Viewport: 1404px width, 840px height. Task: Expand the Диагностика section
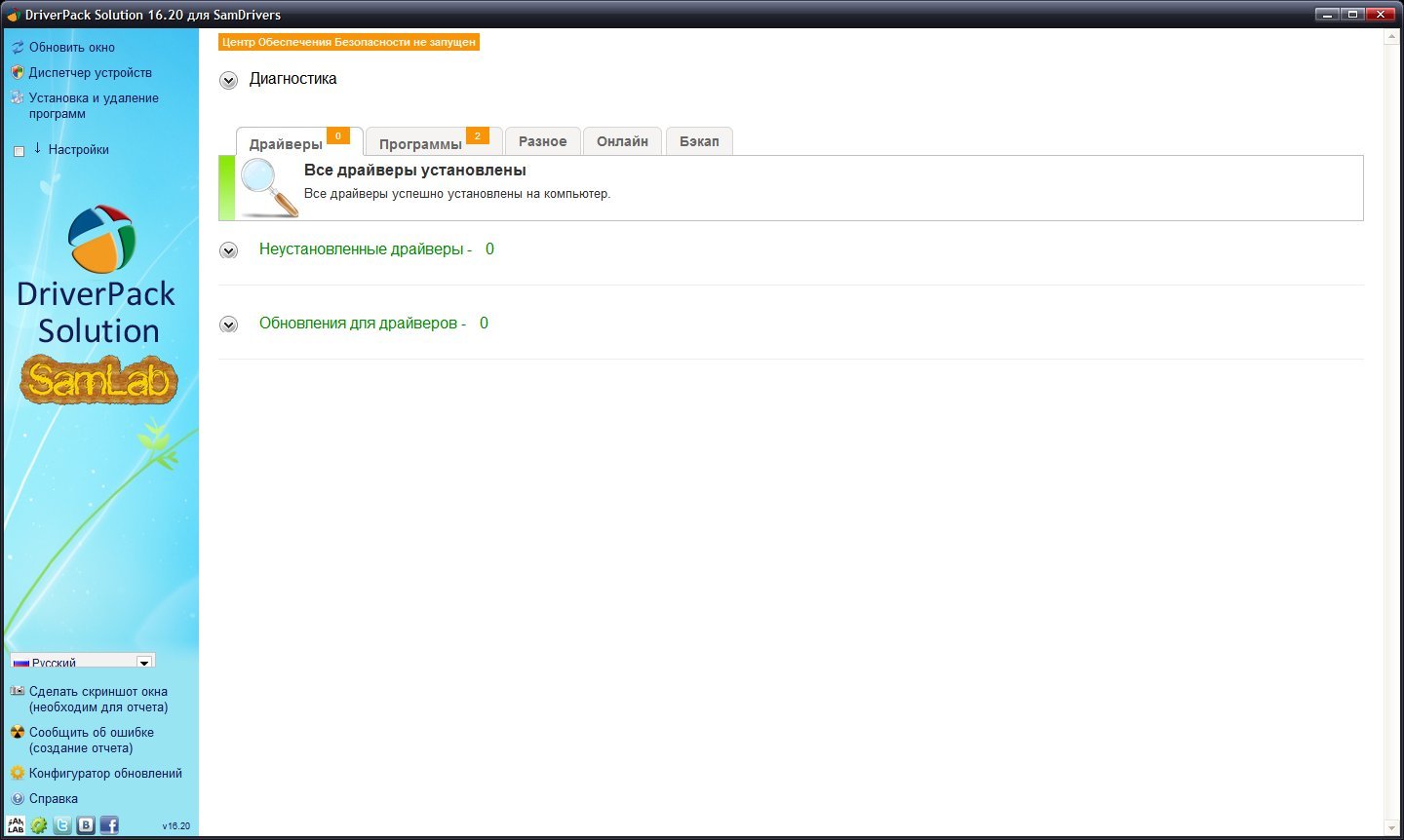pyautogui.click(x=228, y=80)
